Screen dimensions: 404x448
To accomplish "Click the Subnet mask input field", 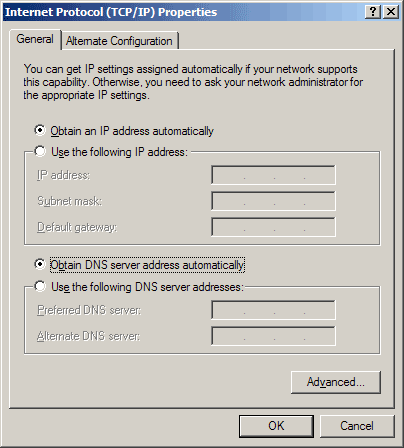I will 273,201.
